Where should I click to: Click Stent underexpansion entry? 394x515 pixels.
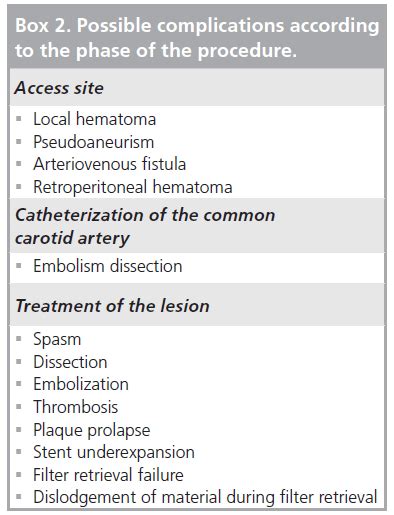tap(114, 452)
